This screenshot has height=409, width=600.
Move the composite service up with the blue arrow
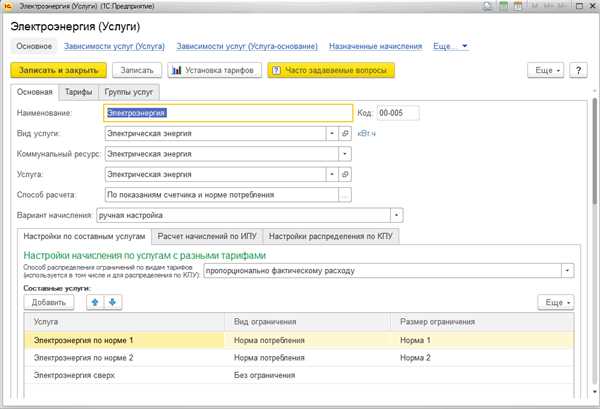click(95, 302)
